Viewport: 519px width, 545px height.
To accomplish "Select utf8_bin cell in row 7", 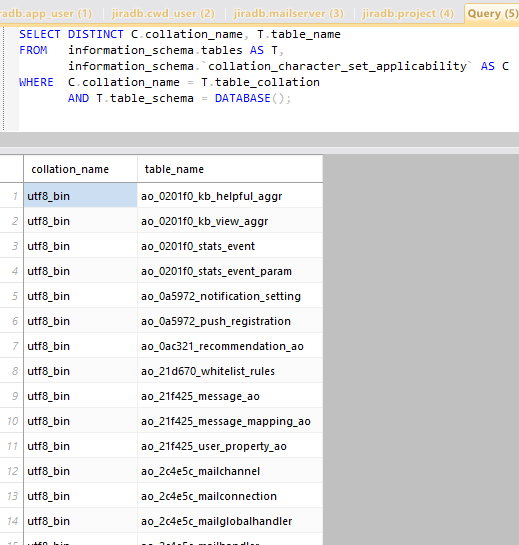I will click(80, 346).
